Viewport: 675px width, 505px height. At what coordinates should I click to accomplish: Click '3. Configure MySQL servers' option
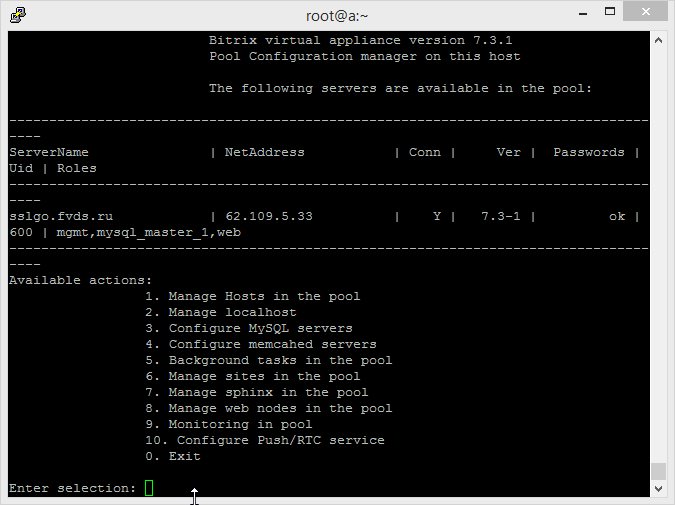(x=249, y=328)
